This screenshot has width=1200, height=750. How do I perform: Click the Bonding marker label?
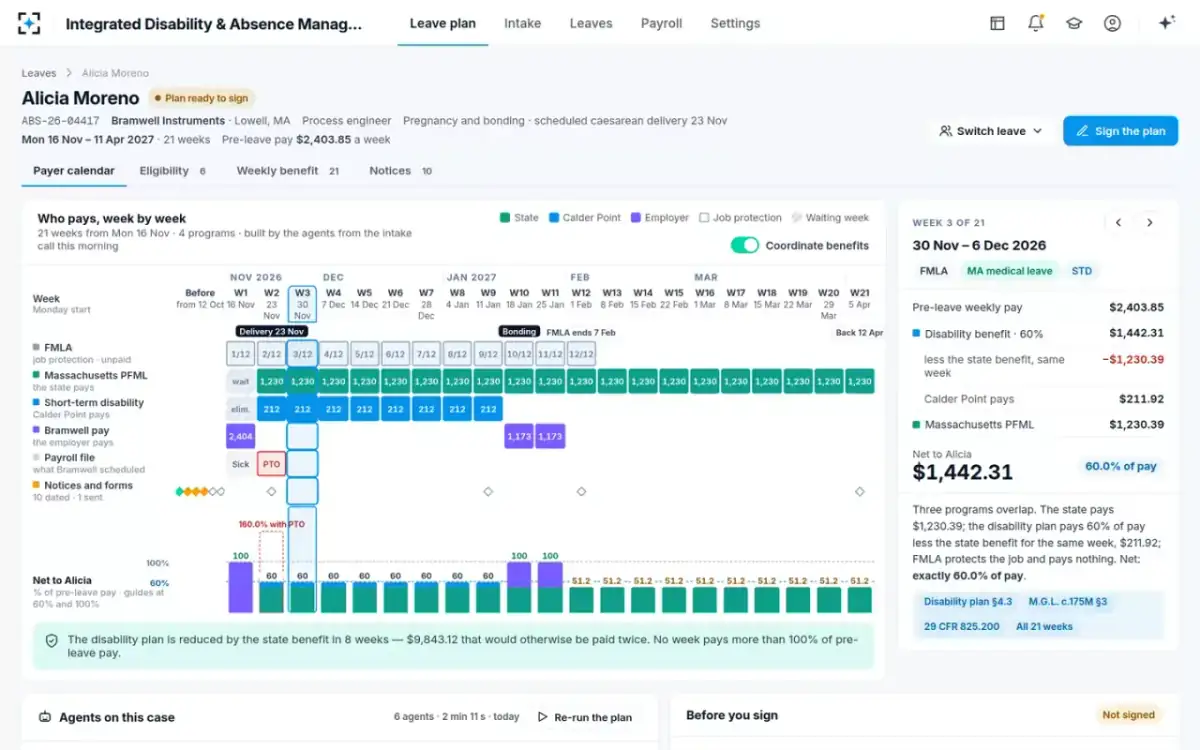[x=519, y=331]
